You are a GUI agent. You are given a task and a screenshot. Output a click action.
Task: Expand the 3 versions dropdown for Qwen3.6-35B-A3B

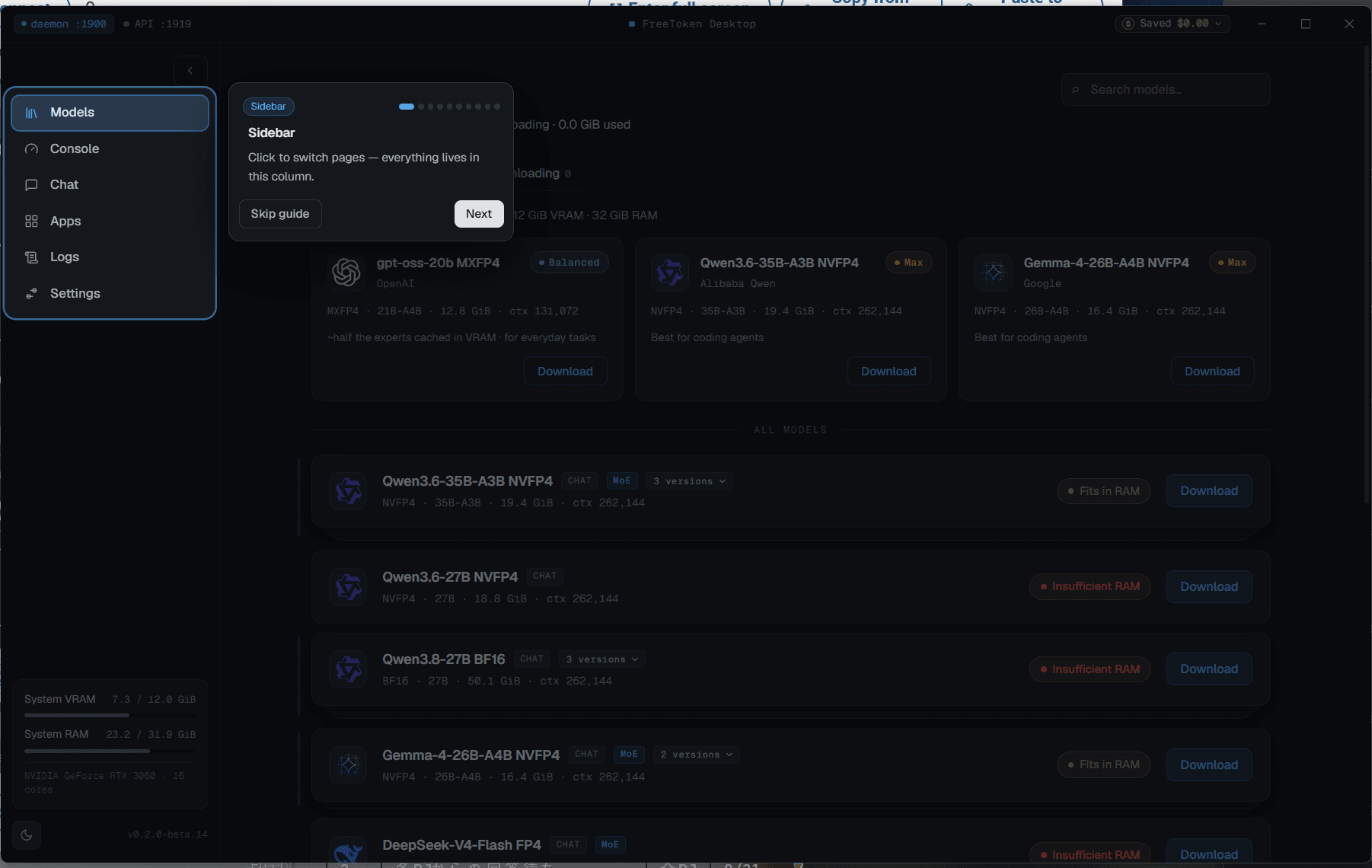pyautogui.click(x=690, y=481)
